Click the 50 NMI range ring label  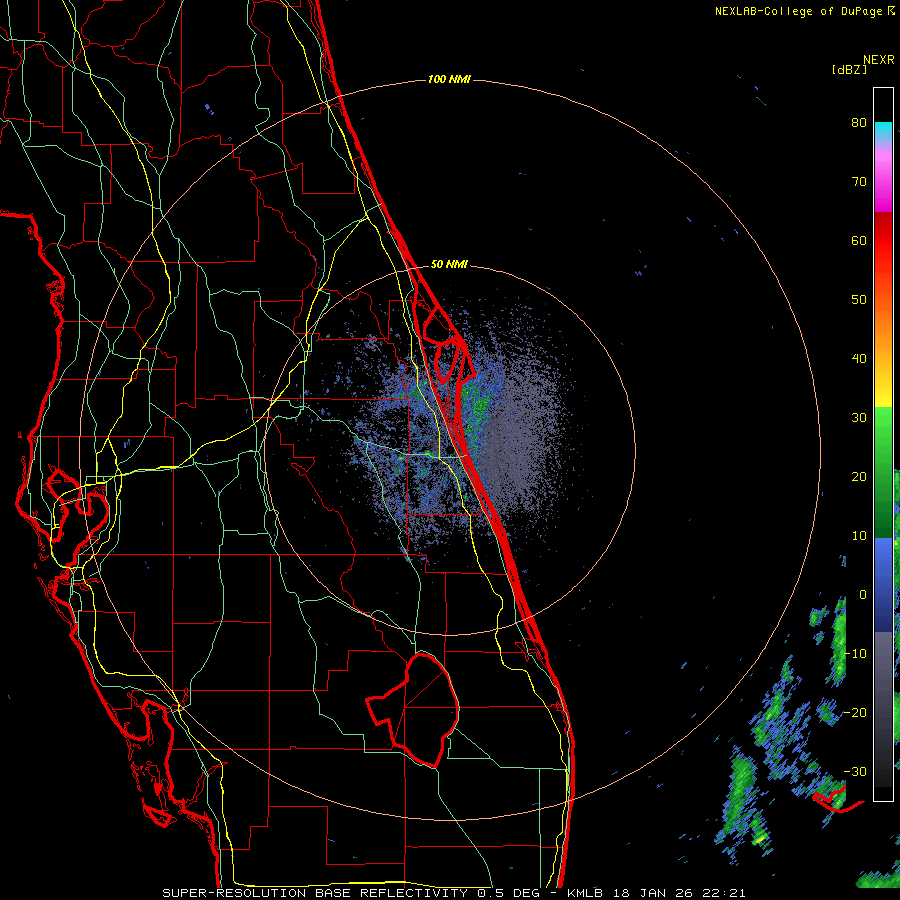[449, 264]
